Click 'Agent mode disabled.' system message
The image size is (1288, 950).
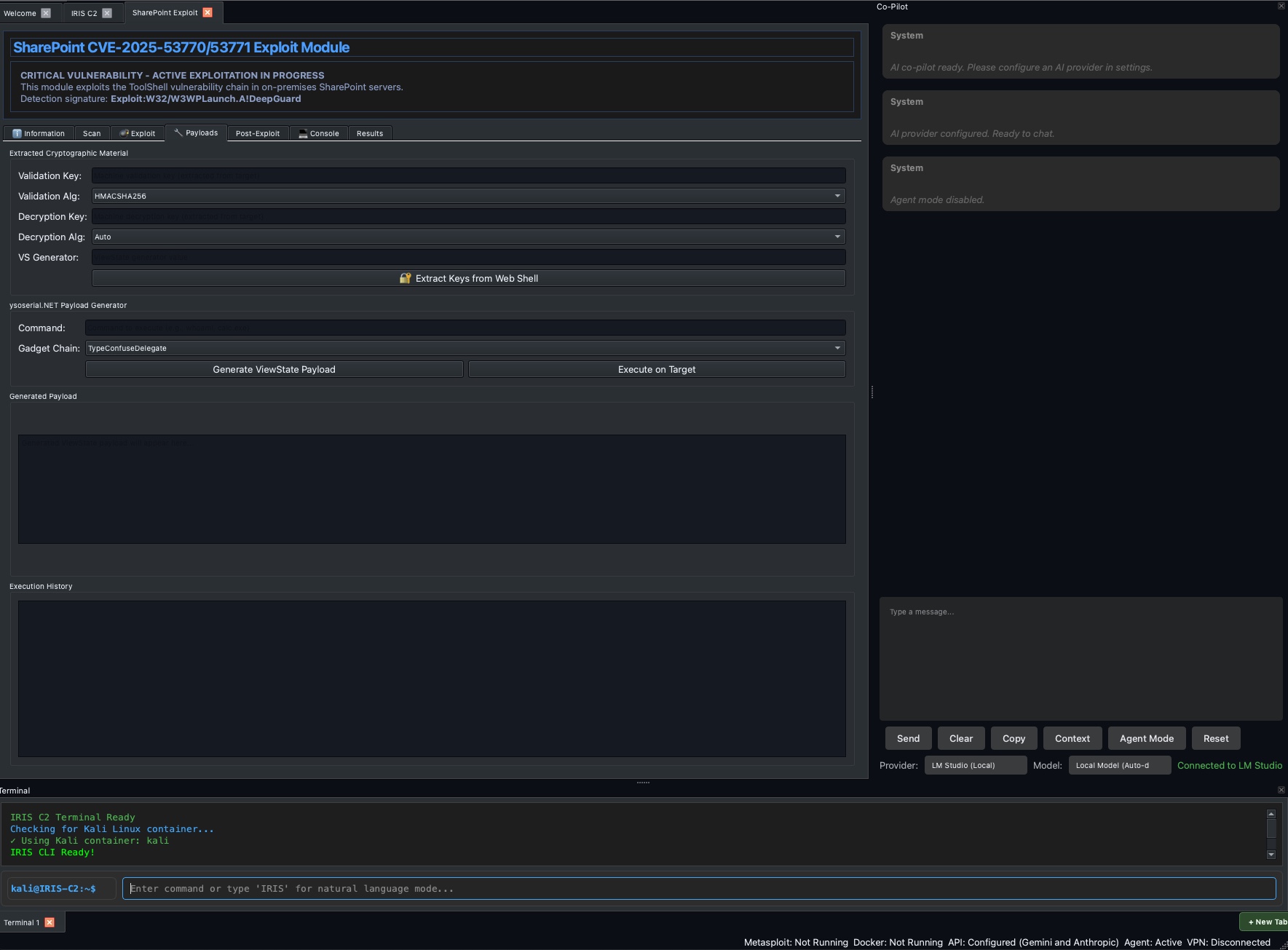click(x=937, y=199)
